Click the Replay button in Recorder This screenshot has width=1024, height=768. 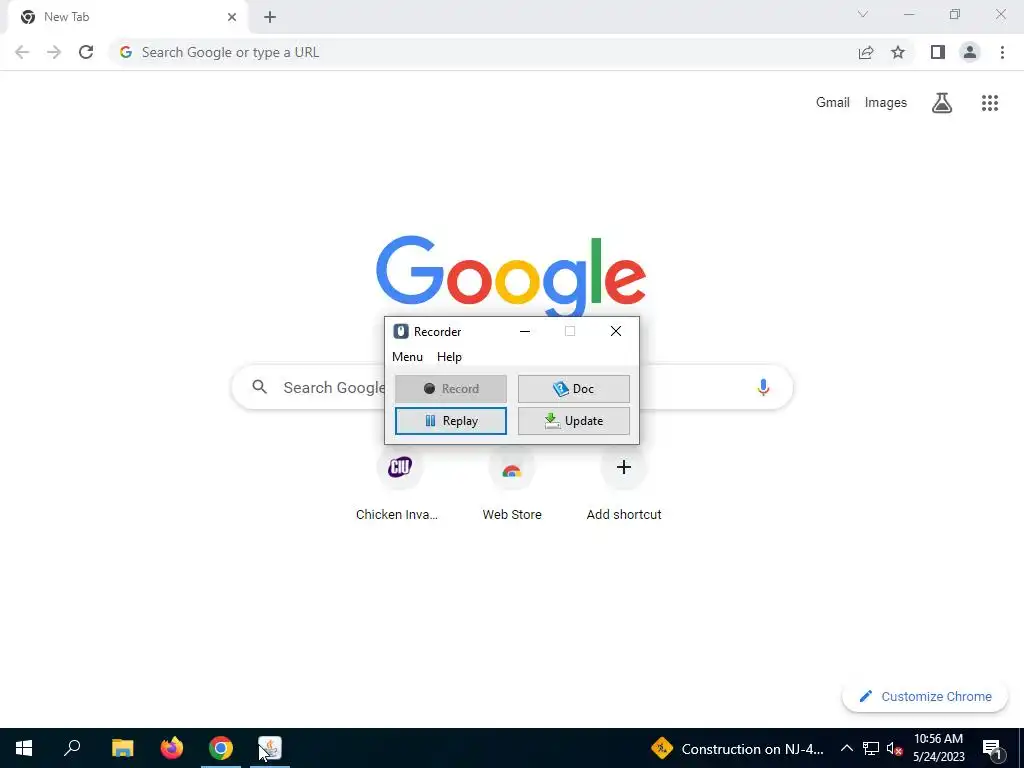[x=451, y=421]
